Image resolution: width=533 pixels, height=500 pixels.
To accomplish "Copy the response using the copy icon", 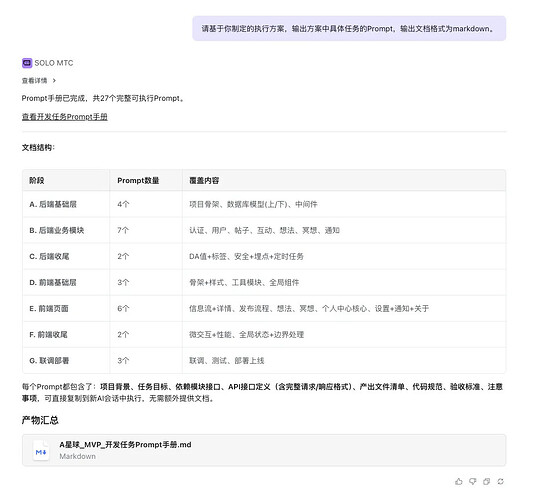I will [486, 481].
